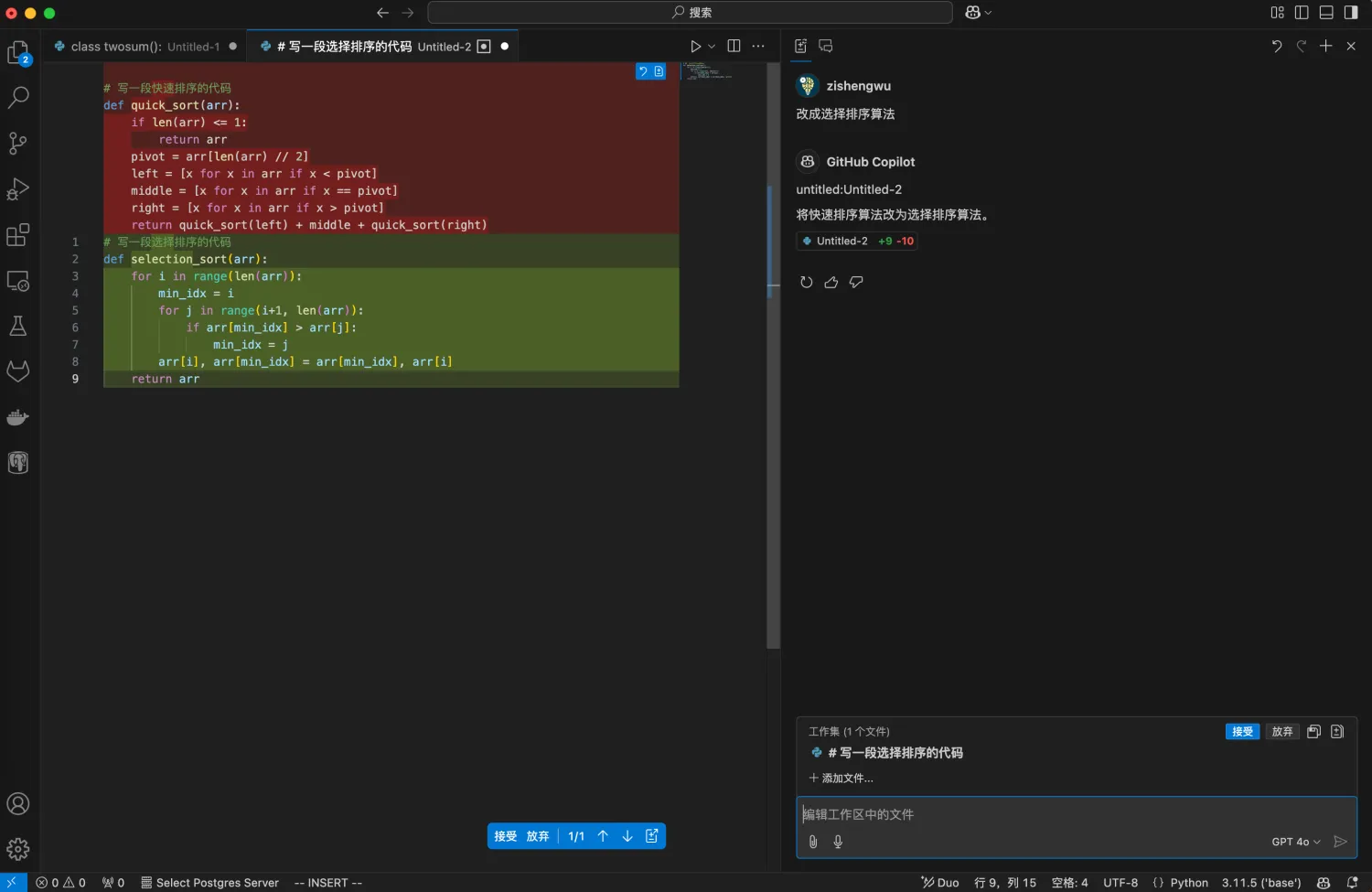Open the Accounts menu icon
This screenshot has width=1372, height=892.
coord(18,804)
